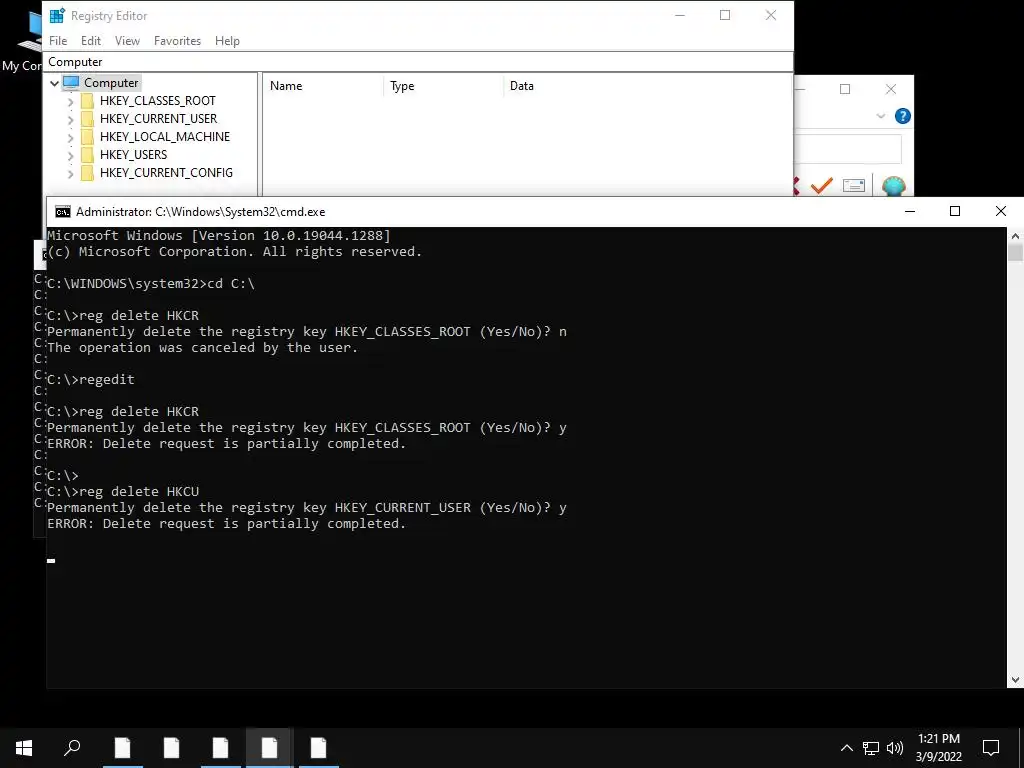Expand HKEY_CLASSES_ROOT chevron
The height and width of the screenshot is (768, 1024).
pos(71,101)
